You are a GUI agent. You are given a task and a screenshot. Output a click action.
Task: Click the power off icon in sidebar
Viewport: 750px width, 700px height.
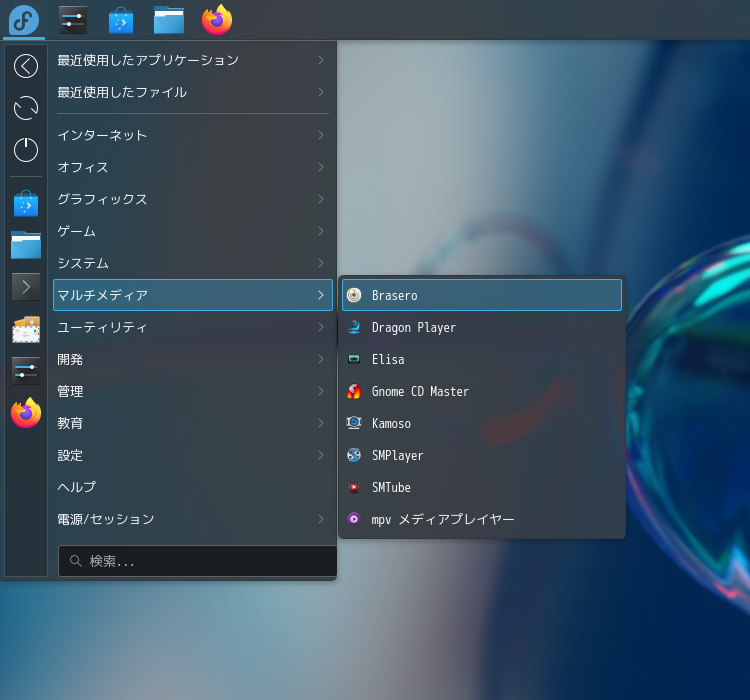26,150
